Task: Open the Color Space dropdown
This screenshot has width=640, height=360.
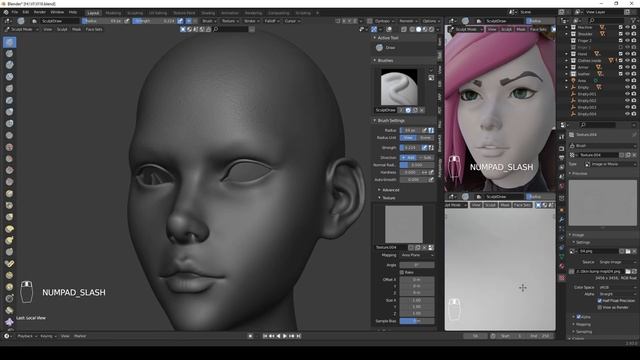Action: [617, 287]
